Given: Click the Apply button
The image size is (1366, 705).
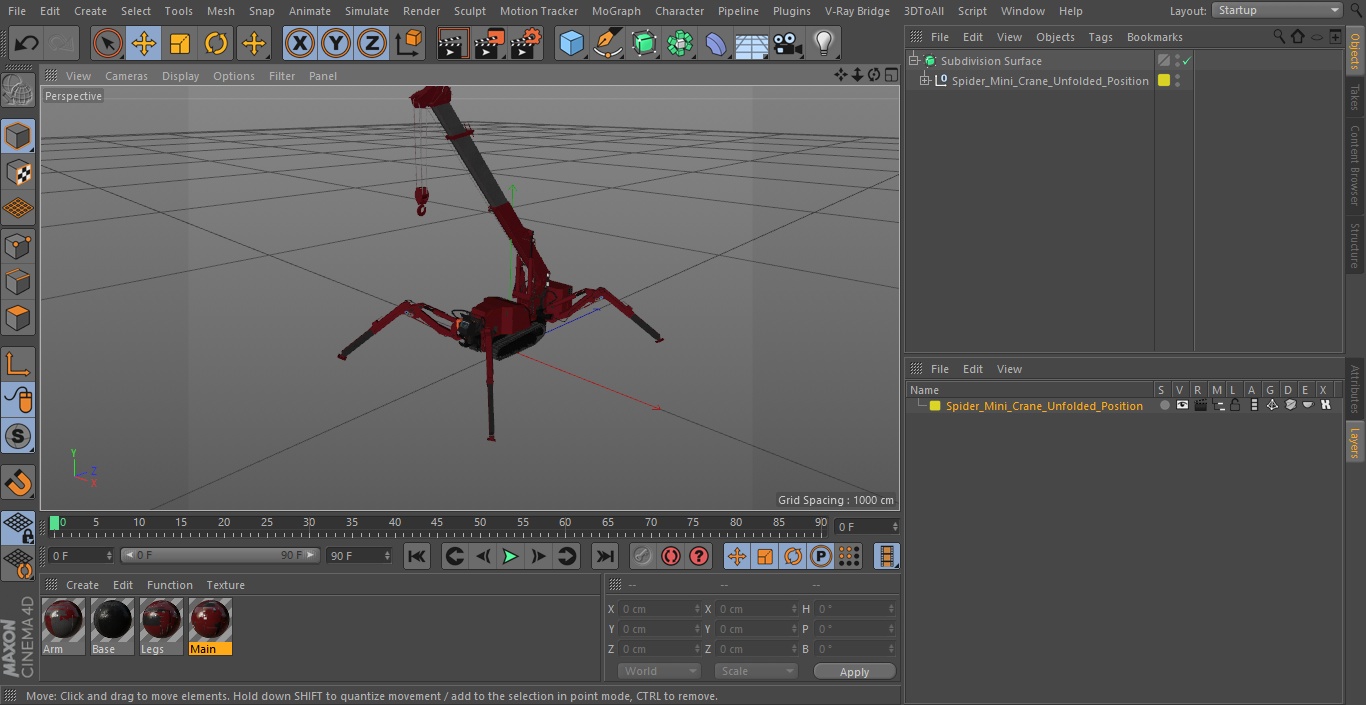Looking at the screenshot, I should click(x=854, y=671).
